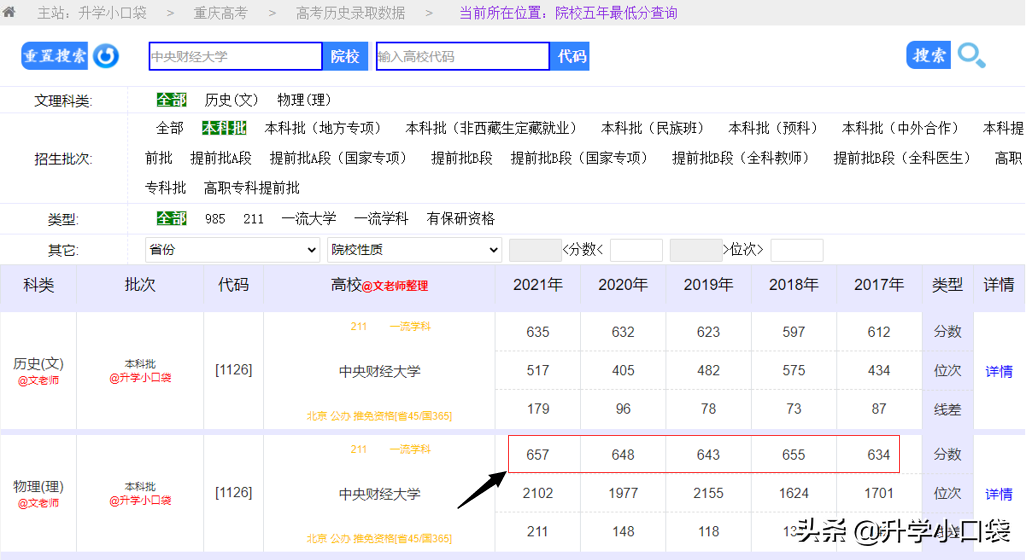
Task: Select 一流大学 type filter
Action: coord(309,219)
